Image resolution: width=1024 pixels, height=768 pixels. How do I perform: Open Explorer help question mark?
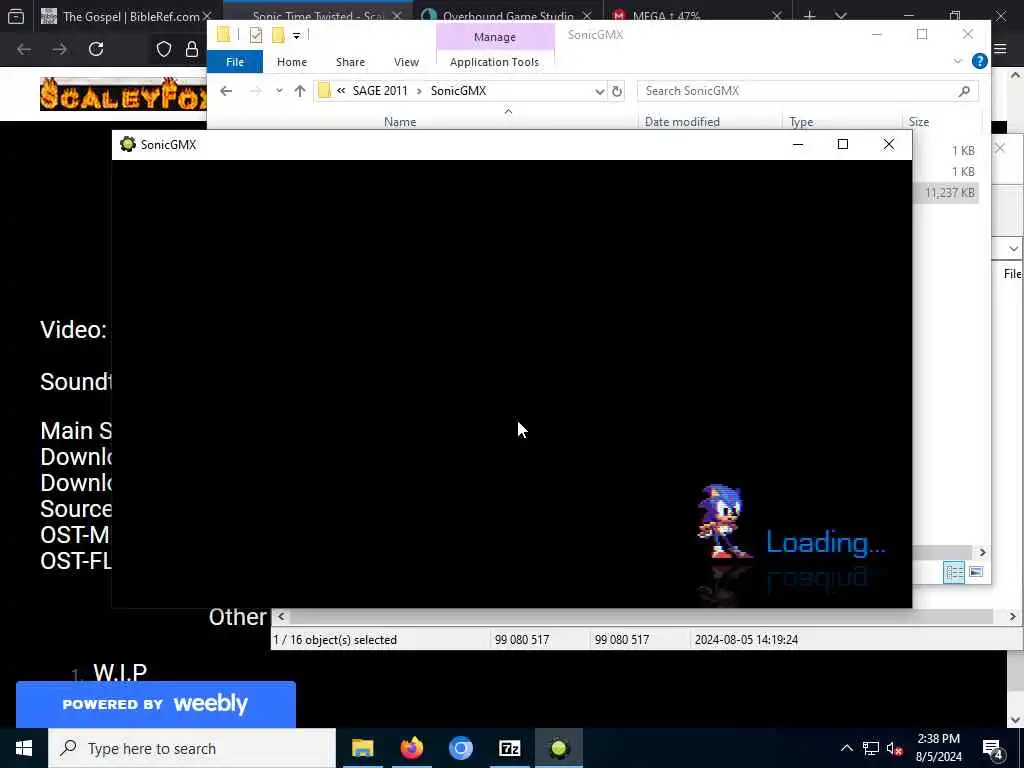pos(979,61)
